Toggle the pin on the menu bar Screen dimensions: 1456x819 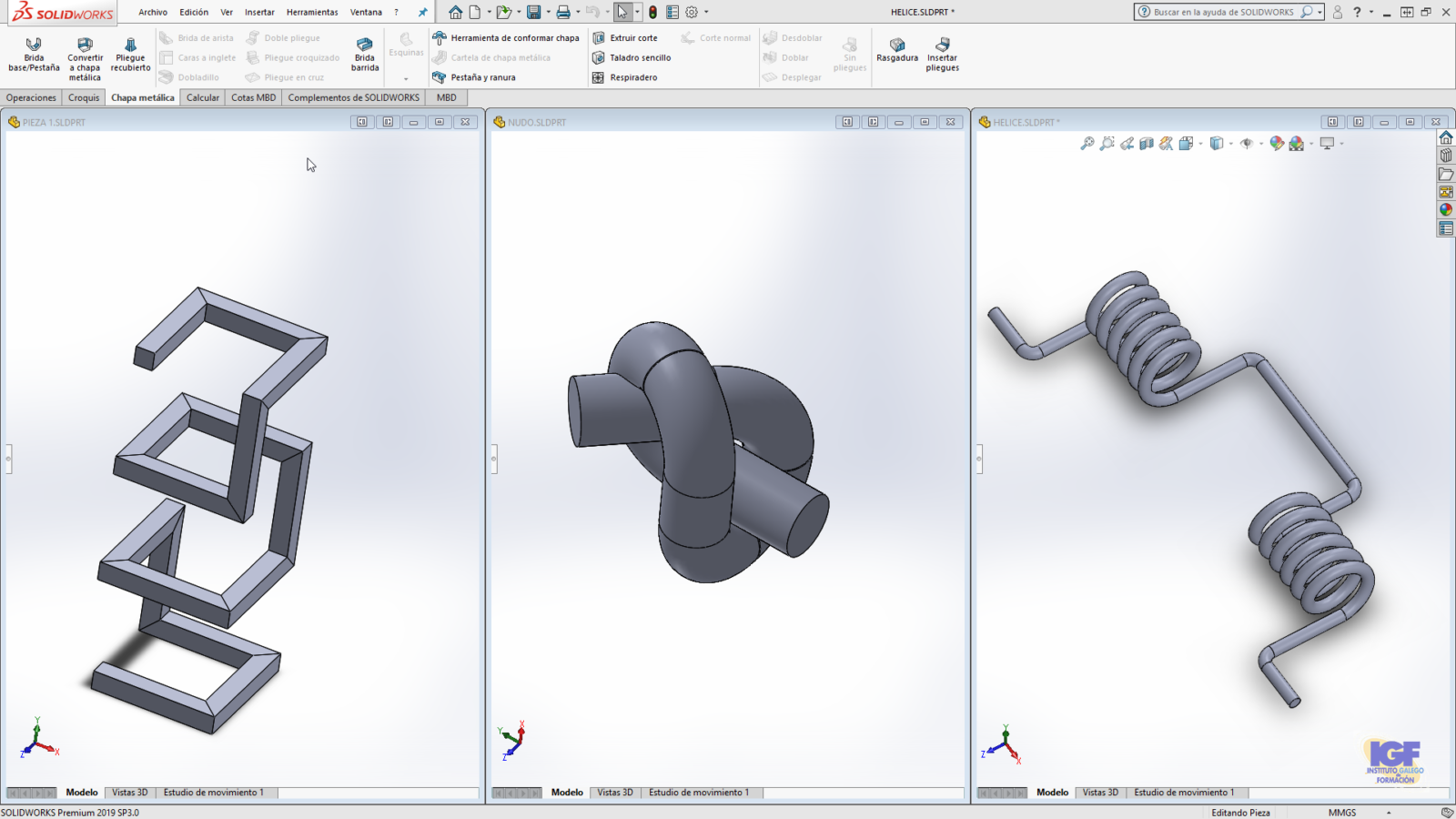421,12
